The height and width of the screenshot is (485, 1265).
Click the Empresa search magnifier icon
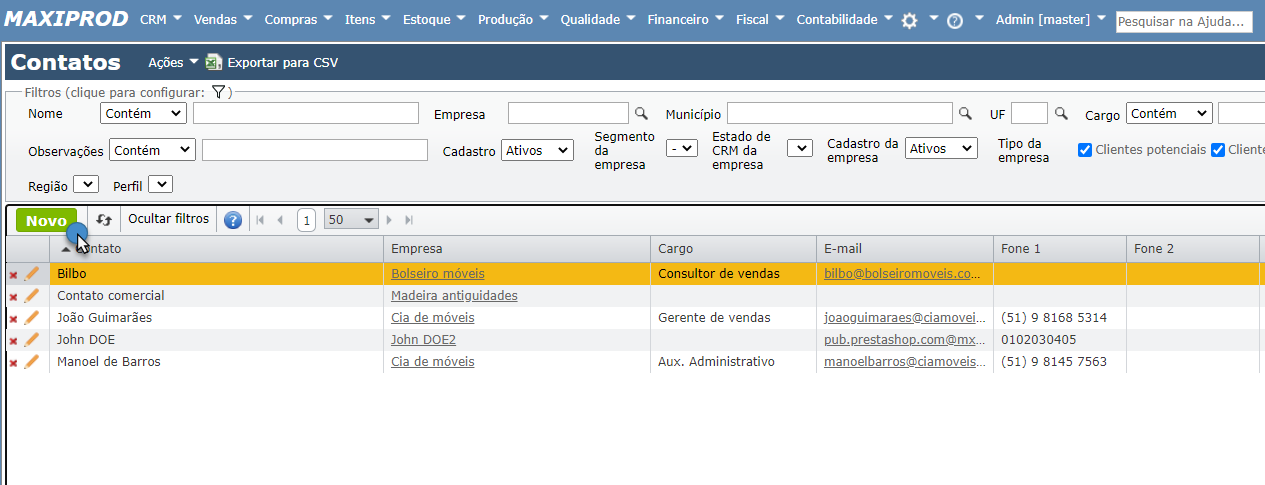642,113
